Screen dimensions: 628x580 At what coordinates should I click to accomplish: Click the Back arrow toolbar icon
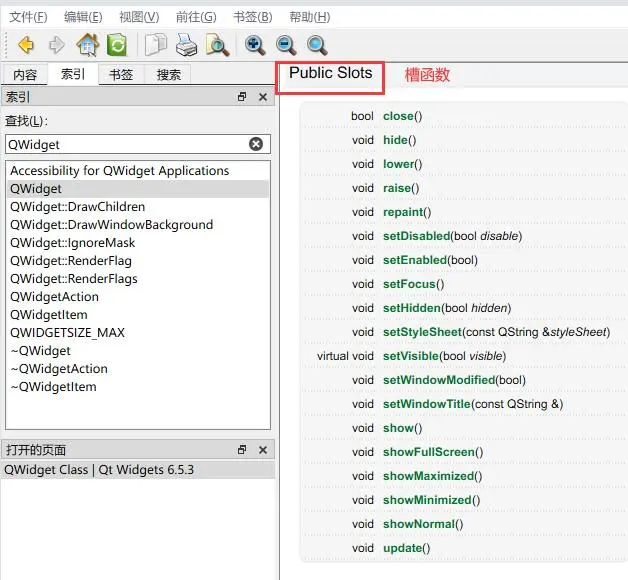(x=26, y=45)
